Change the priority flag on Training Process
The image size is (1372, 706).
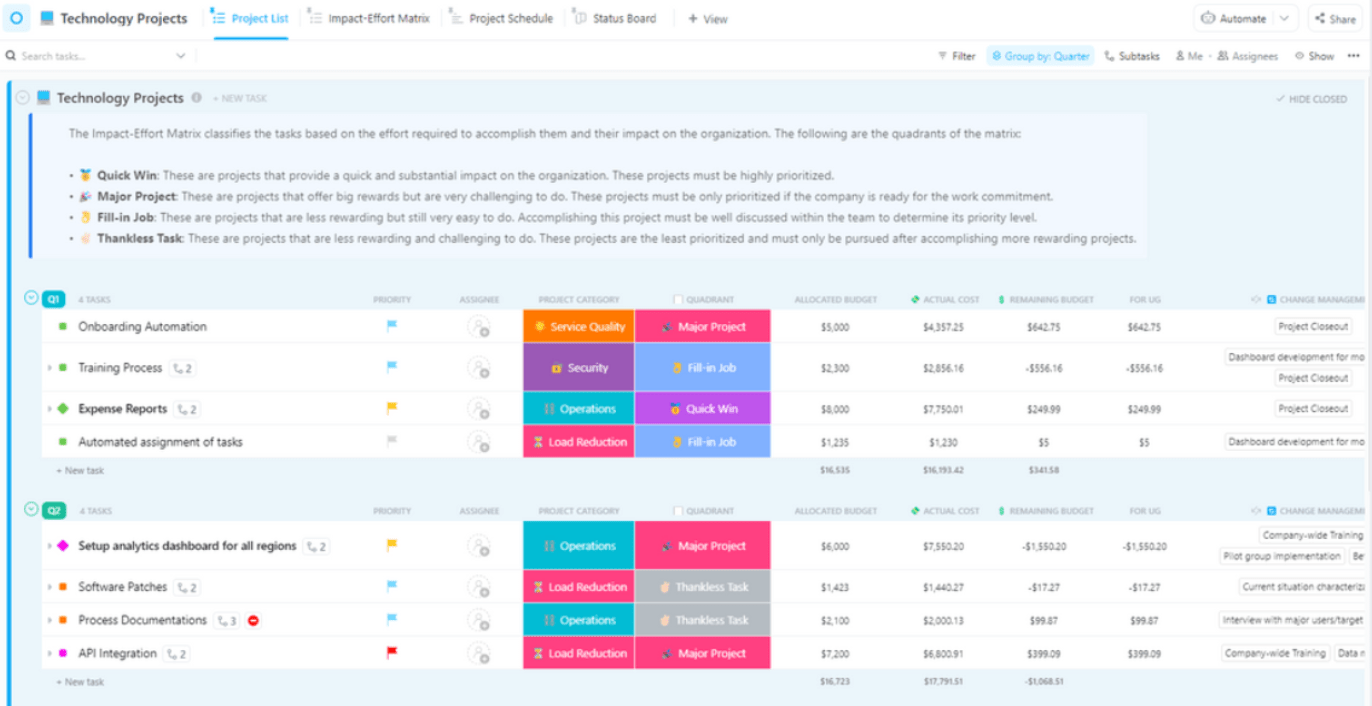click(x=392, y=367)
